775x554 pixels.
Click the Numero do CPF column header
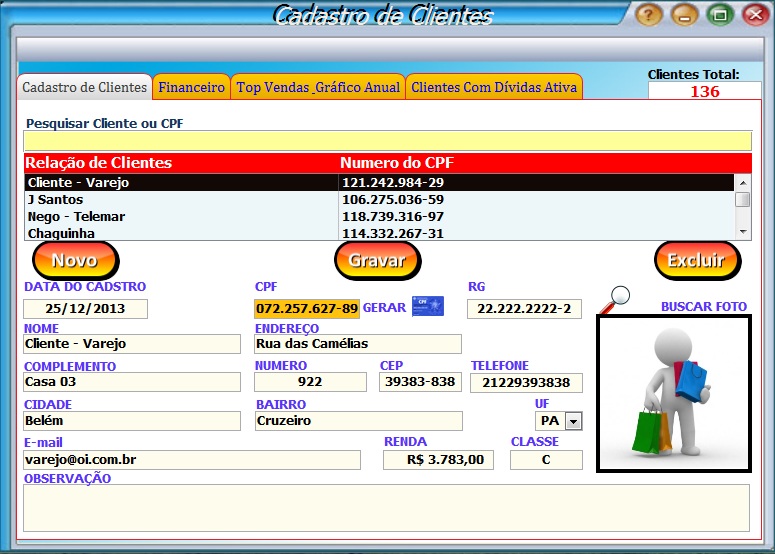tap(397, 163)
